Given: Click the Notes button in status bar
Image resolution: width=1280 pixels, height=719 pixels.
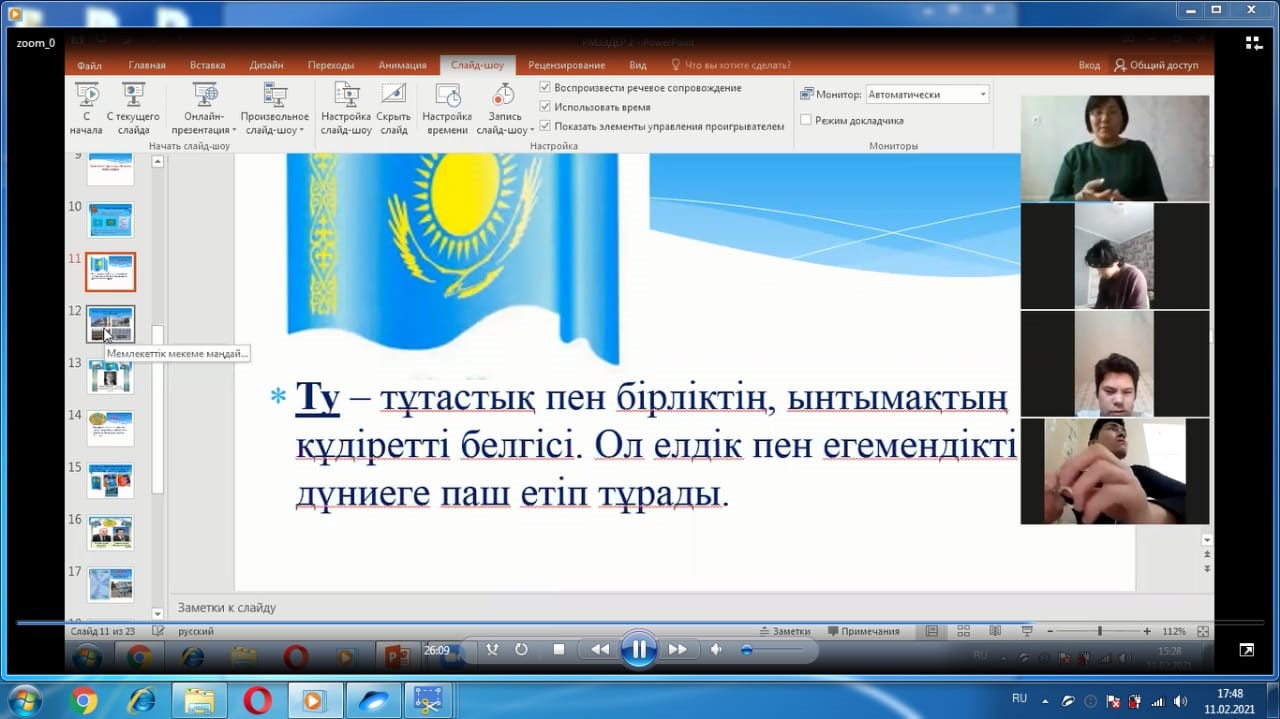Looking at the screenshot, I should (x=784, y=631).
